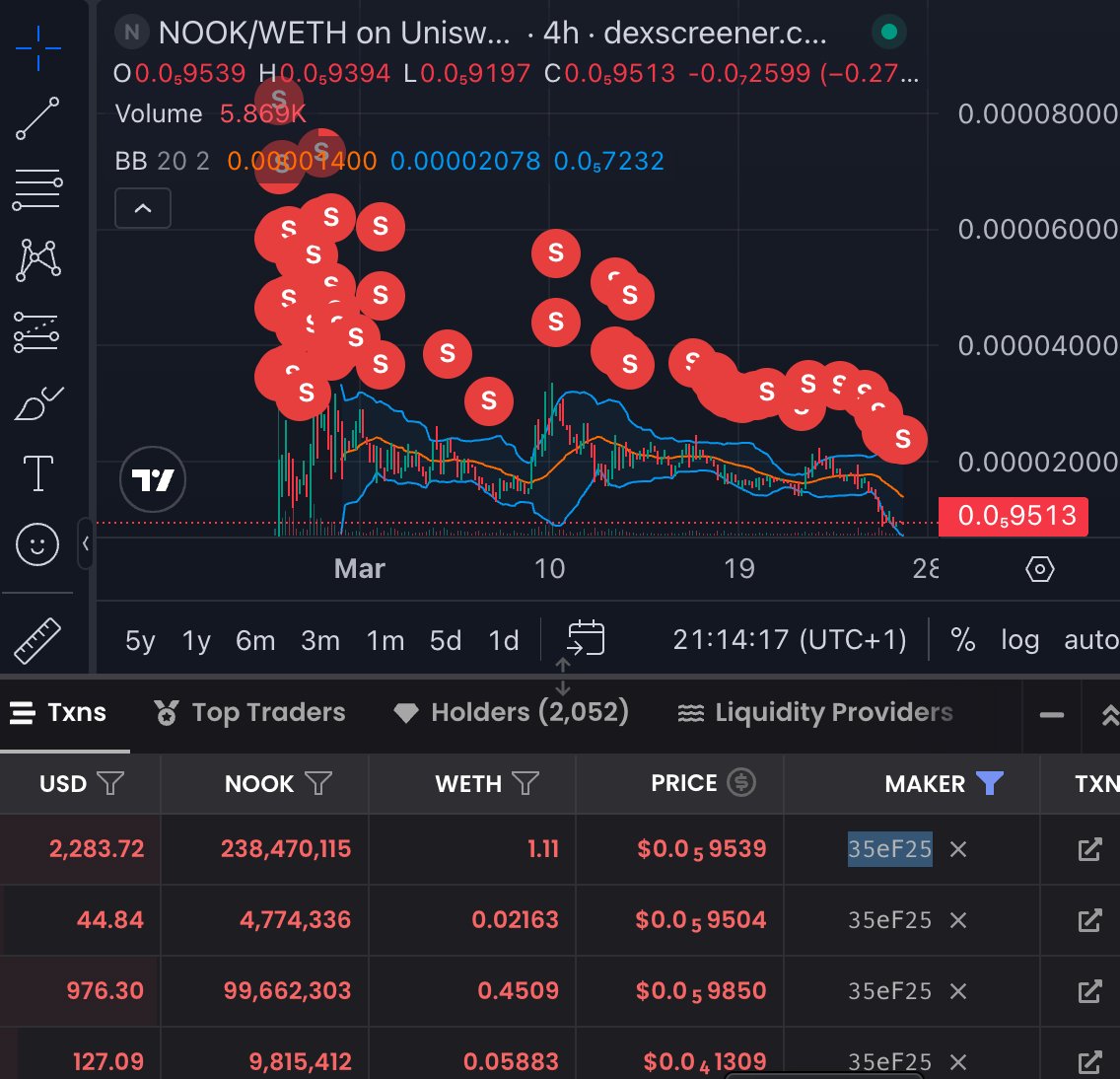Click the current price label 0.0₅9513
The width and height of the screenshot is (1120, 1079).
point(1014,516)
